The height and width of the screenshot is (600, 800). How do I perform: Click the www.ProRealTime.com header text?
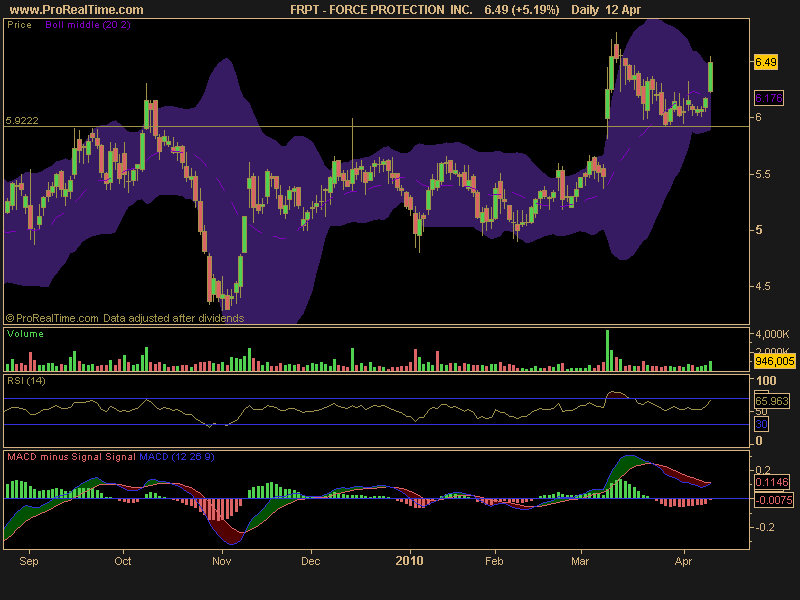pyautogui.click(x=77, y=10)
